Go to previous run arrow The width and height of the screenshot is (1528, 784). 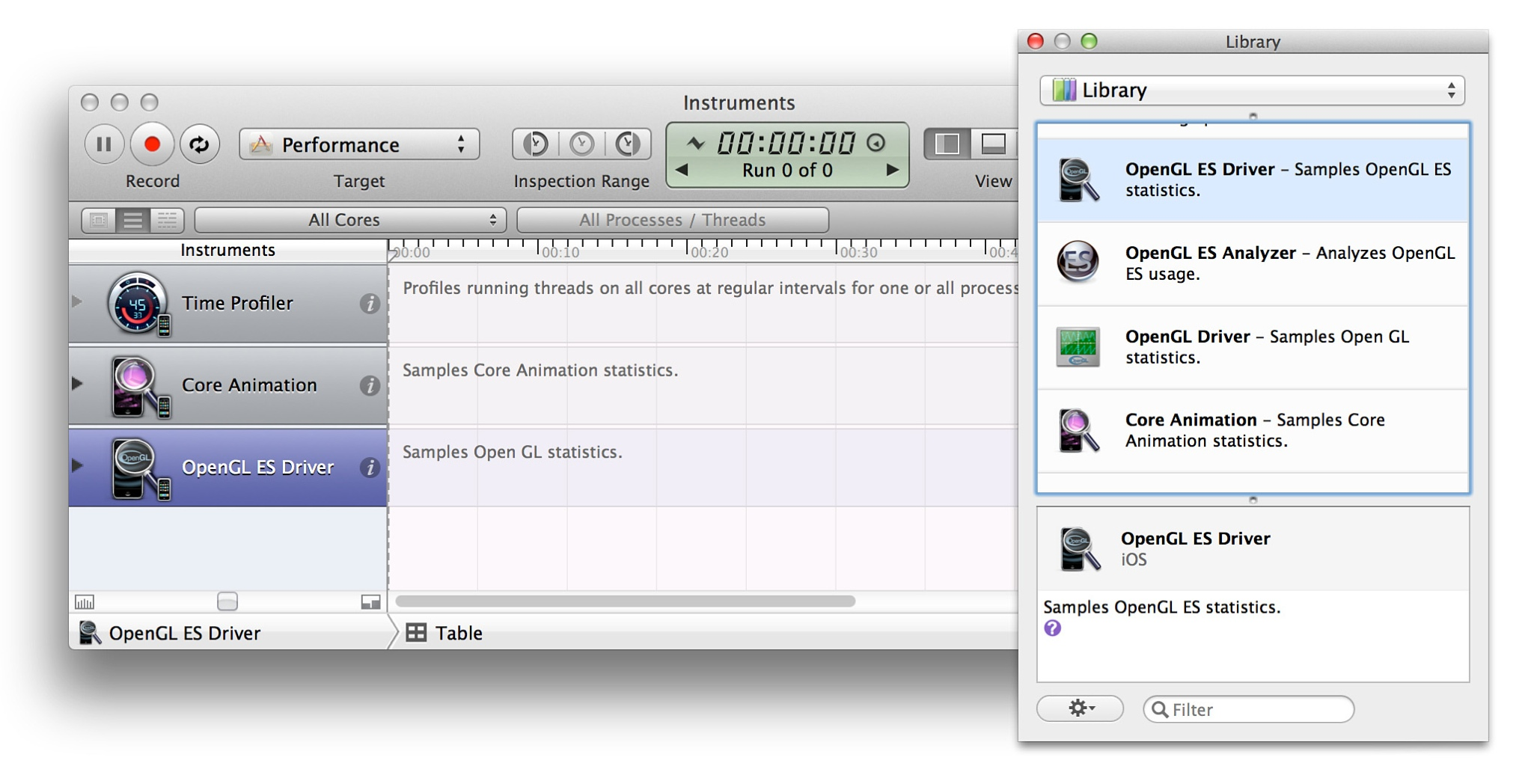tap(682, 170)
